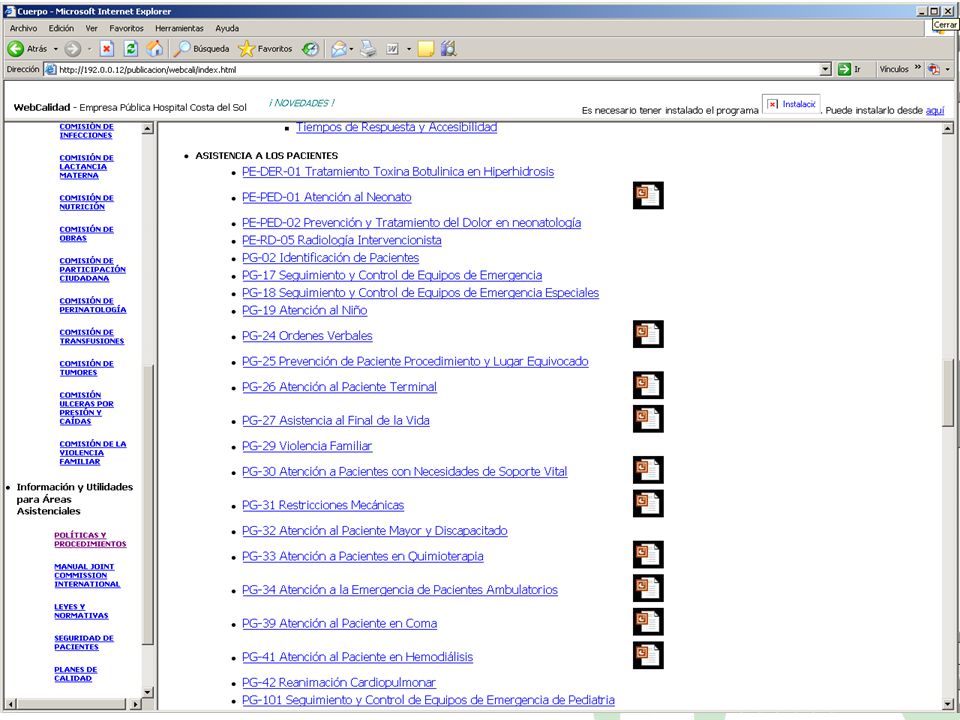Screen dimensions: 960x720
Task: Open Tiempos de Respuesta y Accesibilidad link
Action: coord(397,127)
